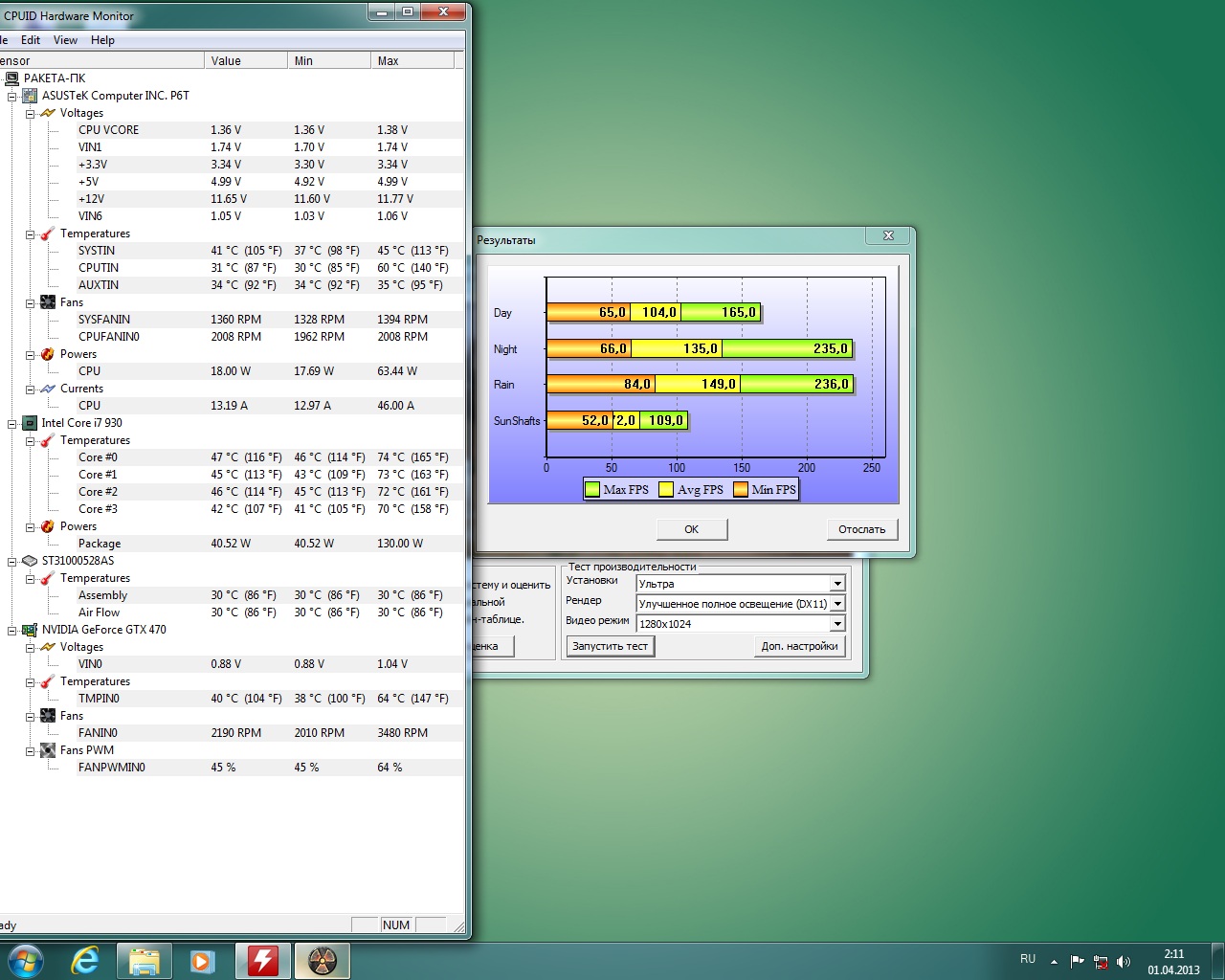Open Internet Explorer from the taskbar
This screenshot has height=980, width=1225.
85,961
